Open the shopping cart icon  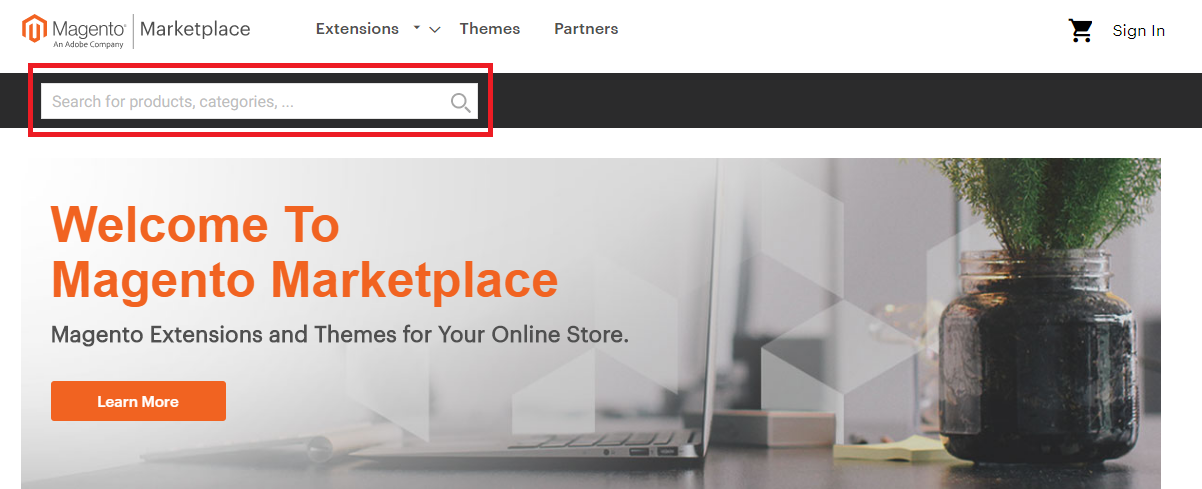1081,31
